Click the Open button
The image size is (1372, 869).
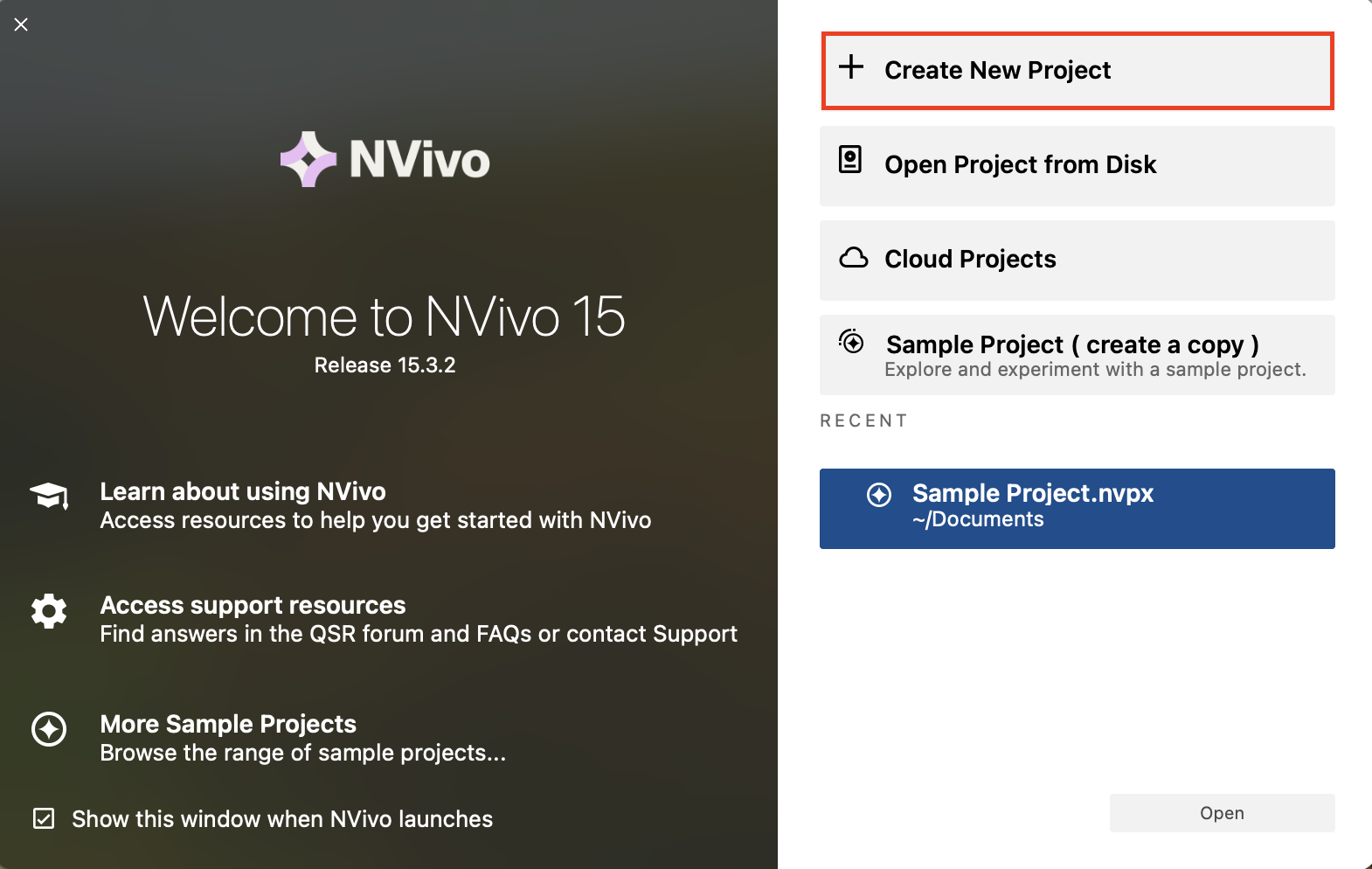pyautogui.click(x=1223, y=813)
